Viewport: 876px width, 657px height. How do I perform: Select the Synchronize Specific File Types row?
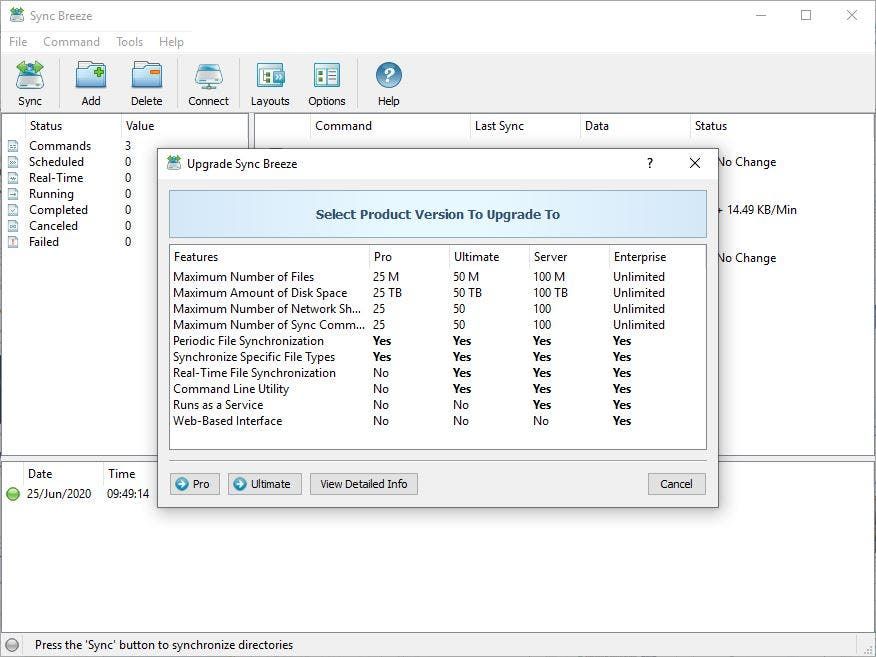[437, 357]
